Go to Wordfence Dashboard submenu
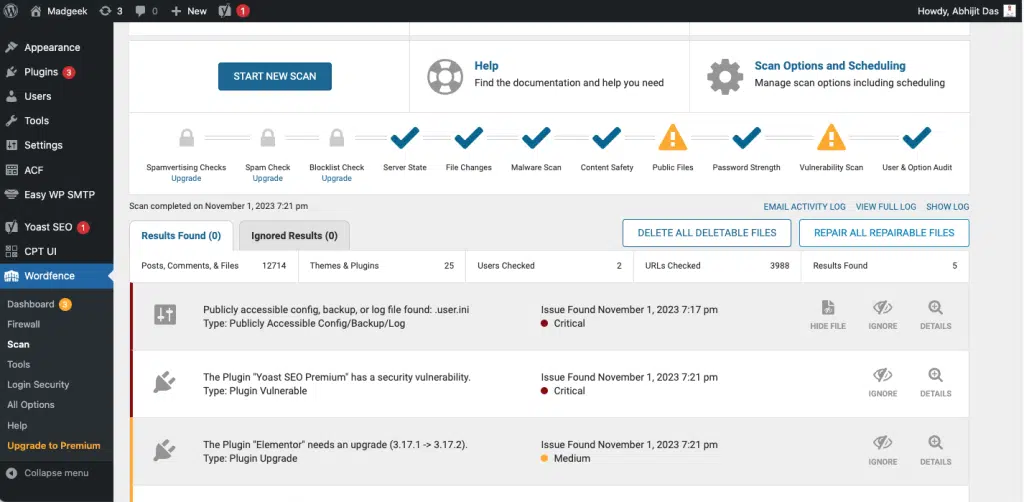Image resolution: width=1024 pixels, height=502 pixels. click(31, 304)
